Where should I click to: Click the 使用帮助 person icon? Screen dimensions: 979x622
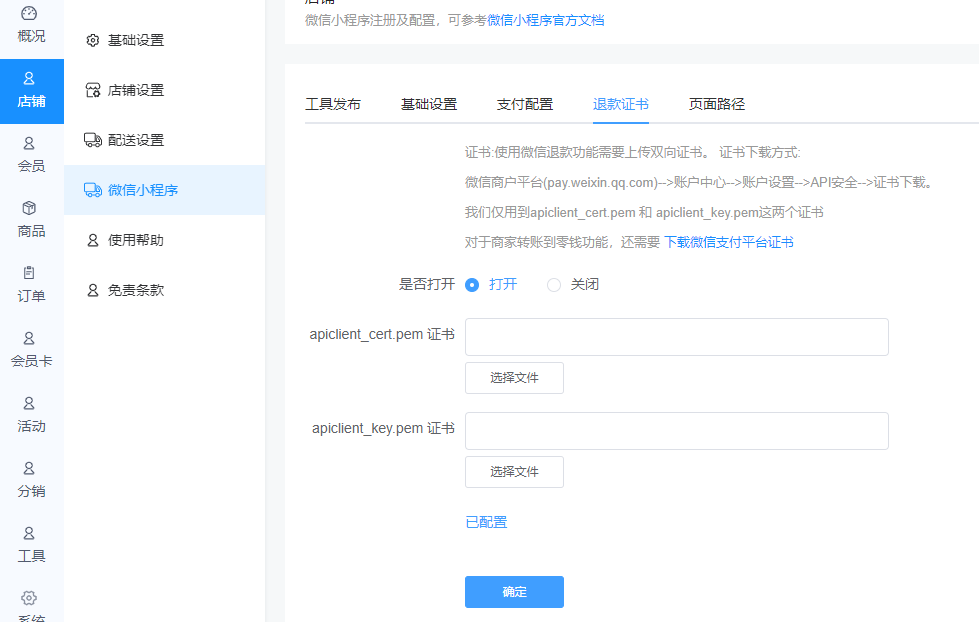(92, 240)
